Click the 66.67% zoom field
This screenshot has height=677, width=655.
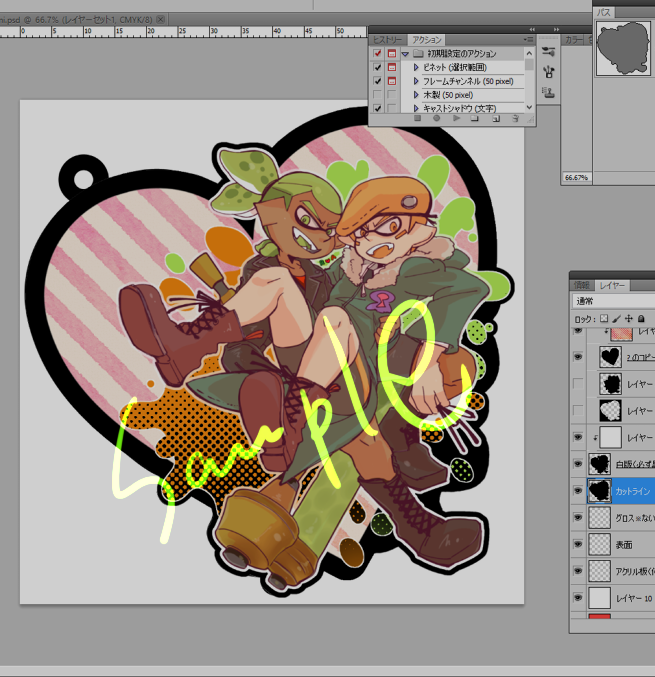pyautogui.click(x=576, y=177)
